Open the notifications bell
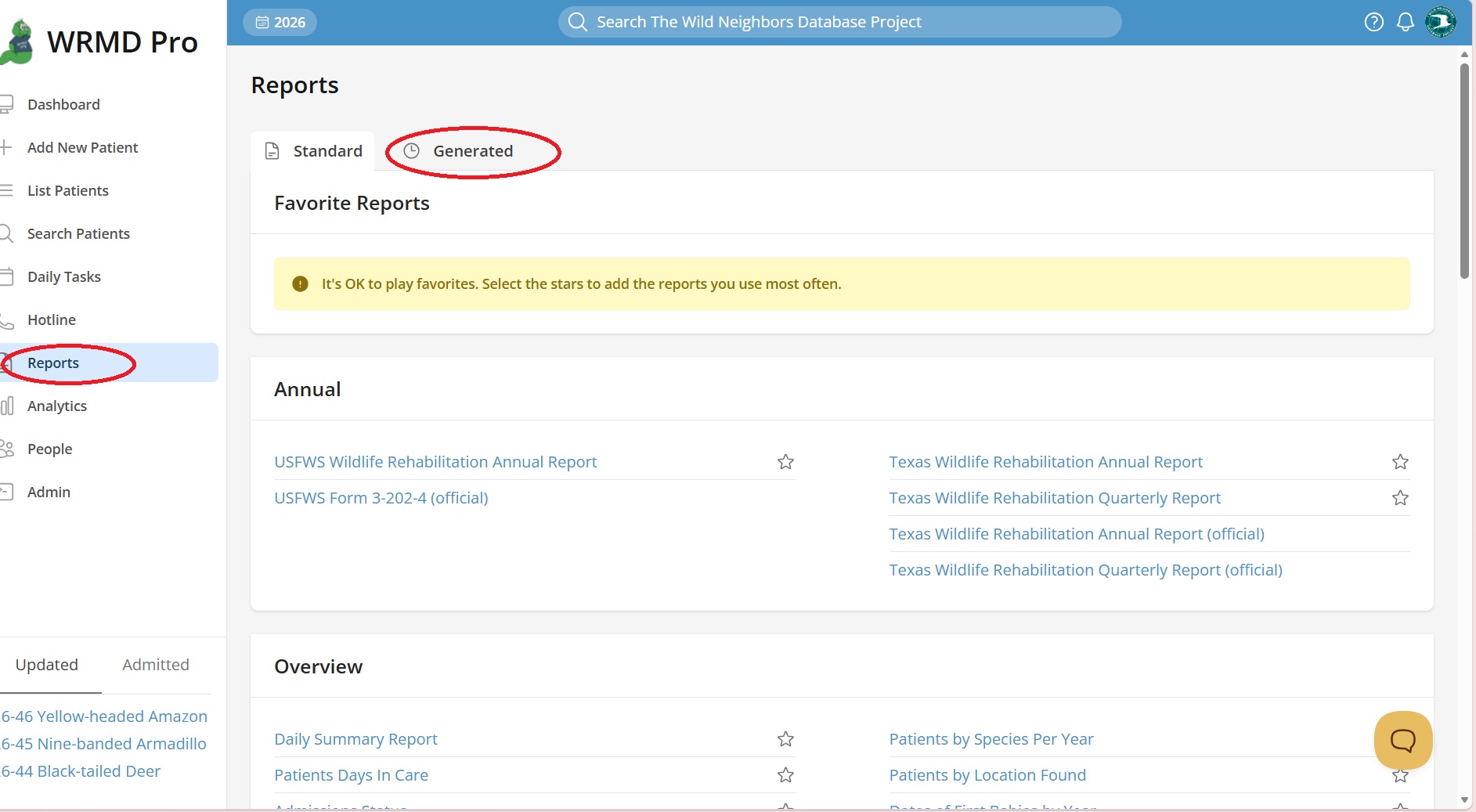Viewport: 1476px width, 812px height. (1406, 22)
